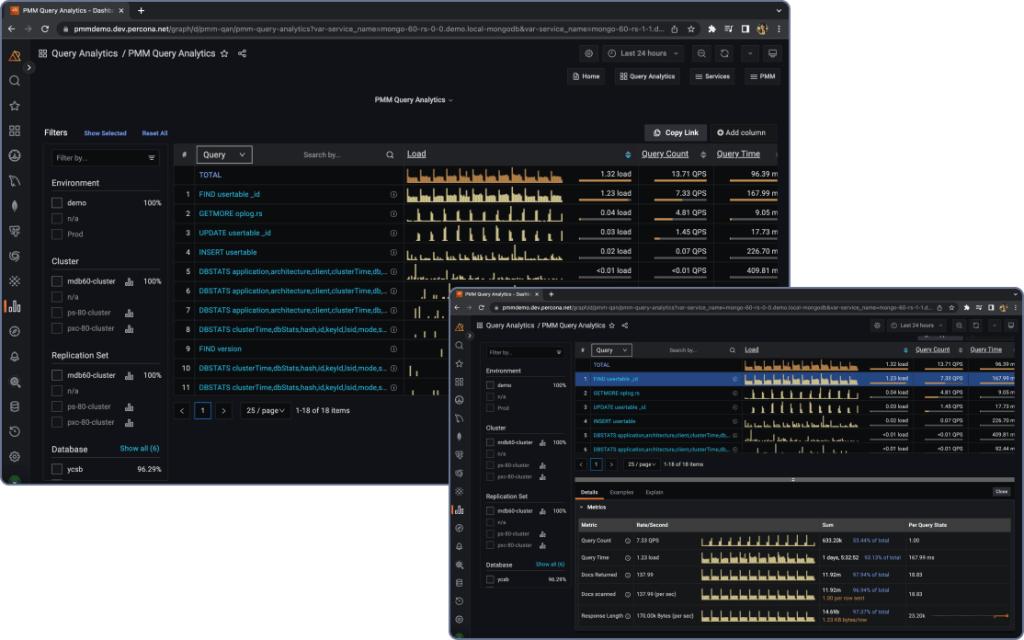1024x640 pixels.
Task: Toggle ycsb database checkbox in back window
Action: point(57,470)
